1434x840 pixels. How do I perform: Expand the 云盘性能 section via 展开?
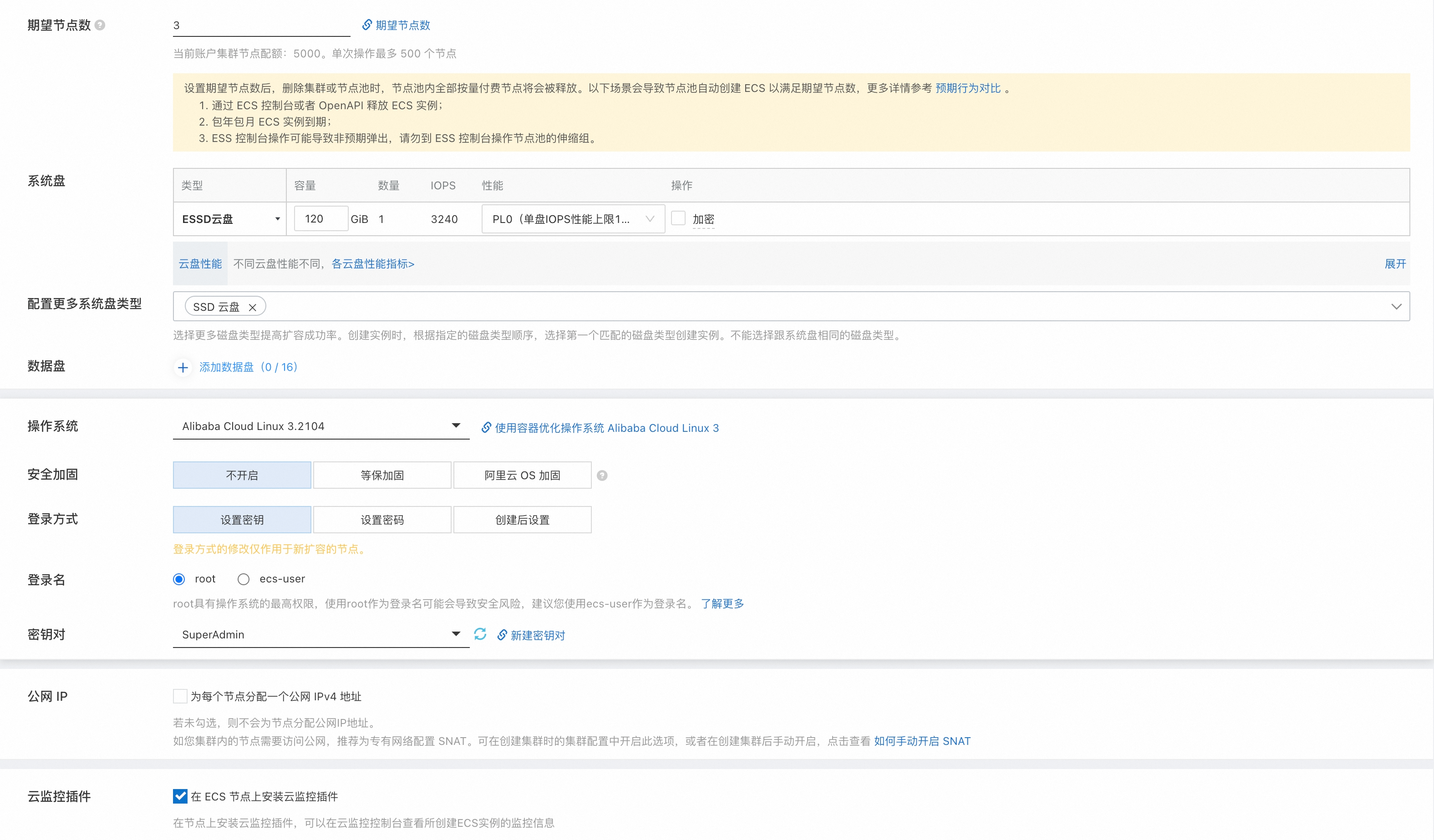tap(1395, 264)
